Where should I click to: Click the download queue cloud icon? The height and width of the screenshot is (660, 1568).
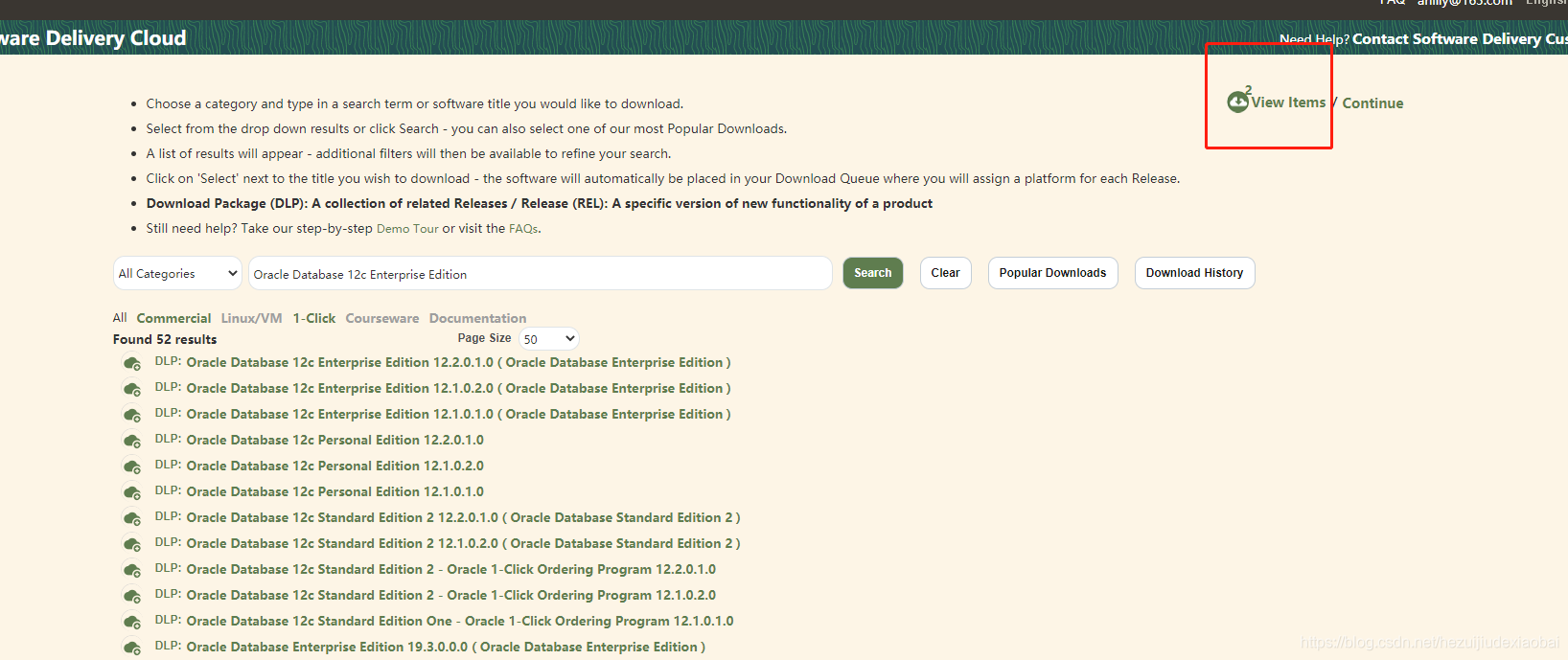pos(1238,101)
